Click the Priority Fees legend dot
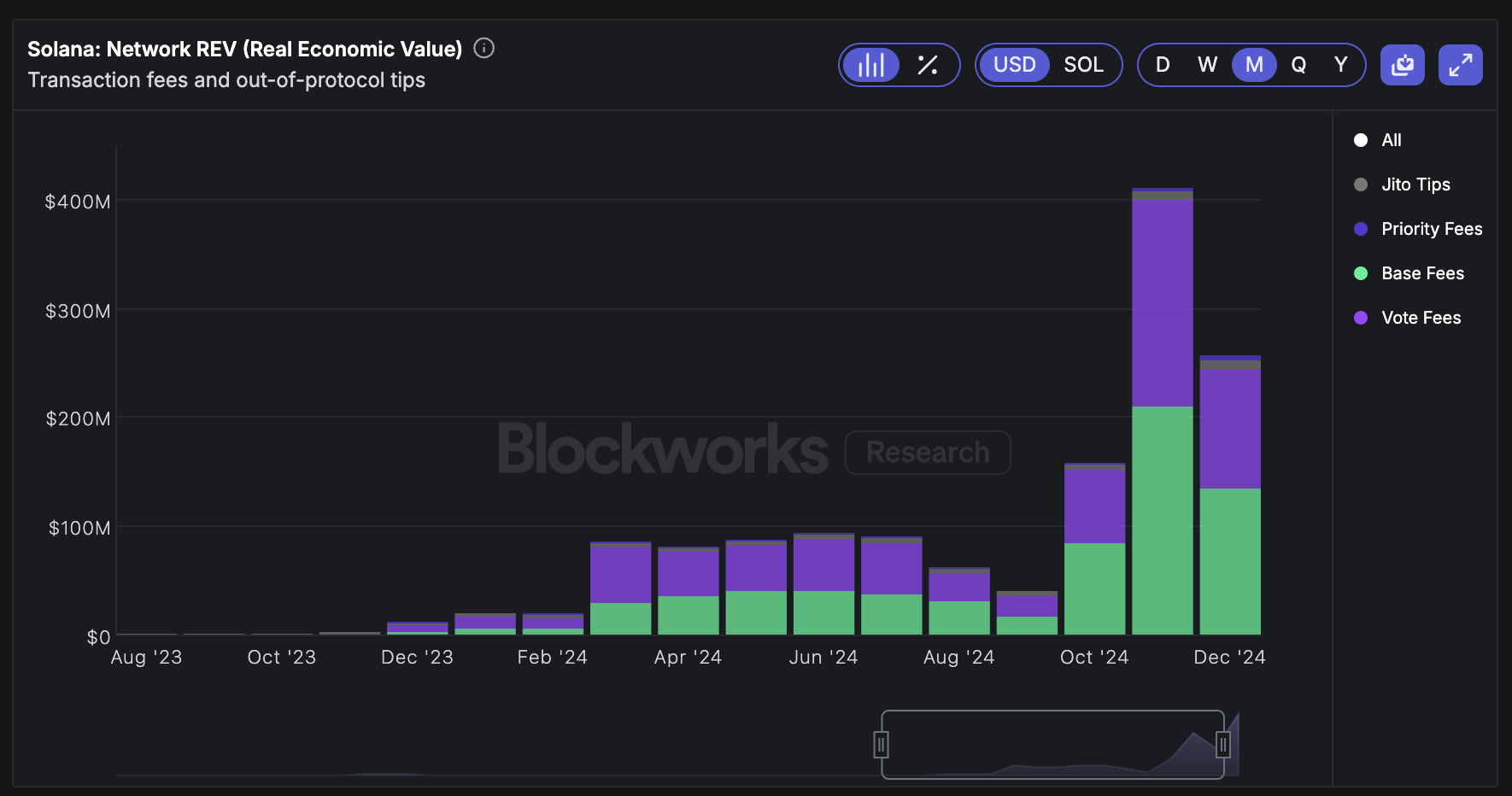The height and width of the screenshot is (796, 1512). 1360,228
